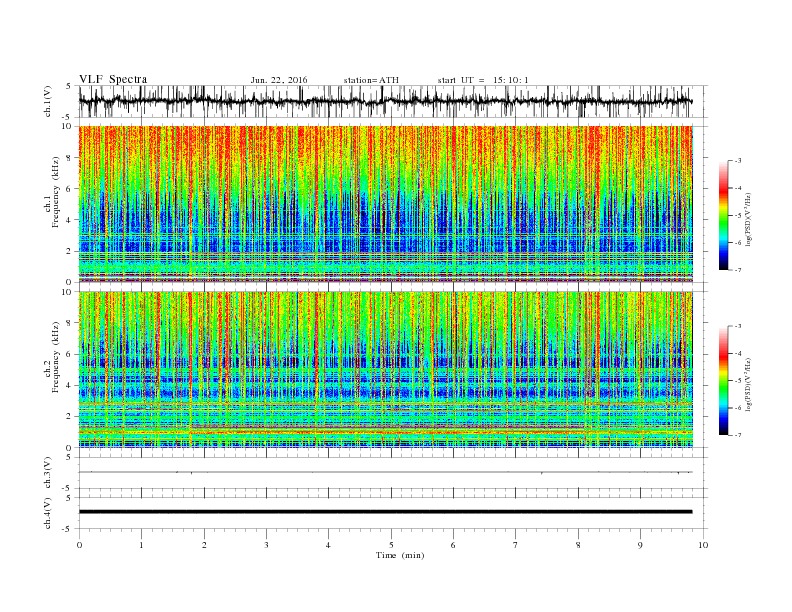Click time axis tick label "2"
The height and width of the screenshot is (612, 792).
204,545
